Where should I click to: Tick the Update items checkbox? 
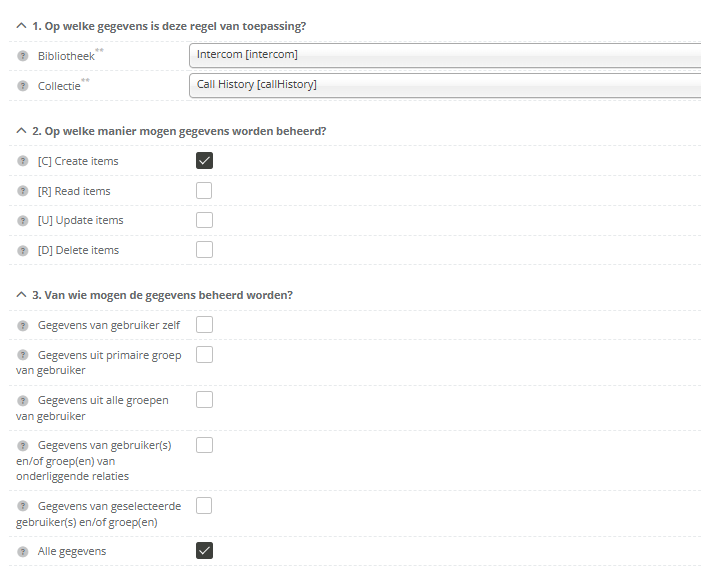click(204, 220)
